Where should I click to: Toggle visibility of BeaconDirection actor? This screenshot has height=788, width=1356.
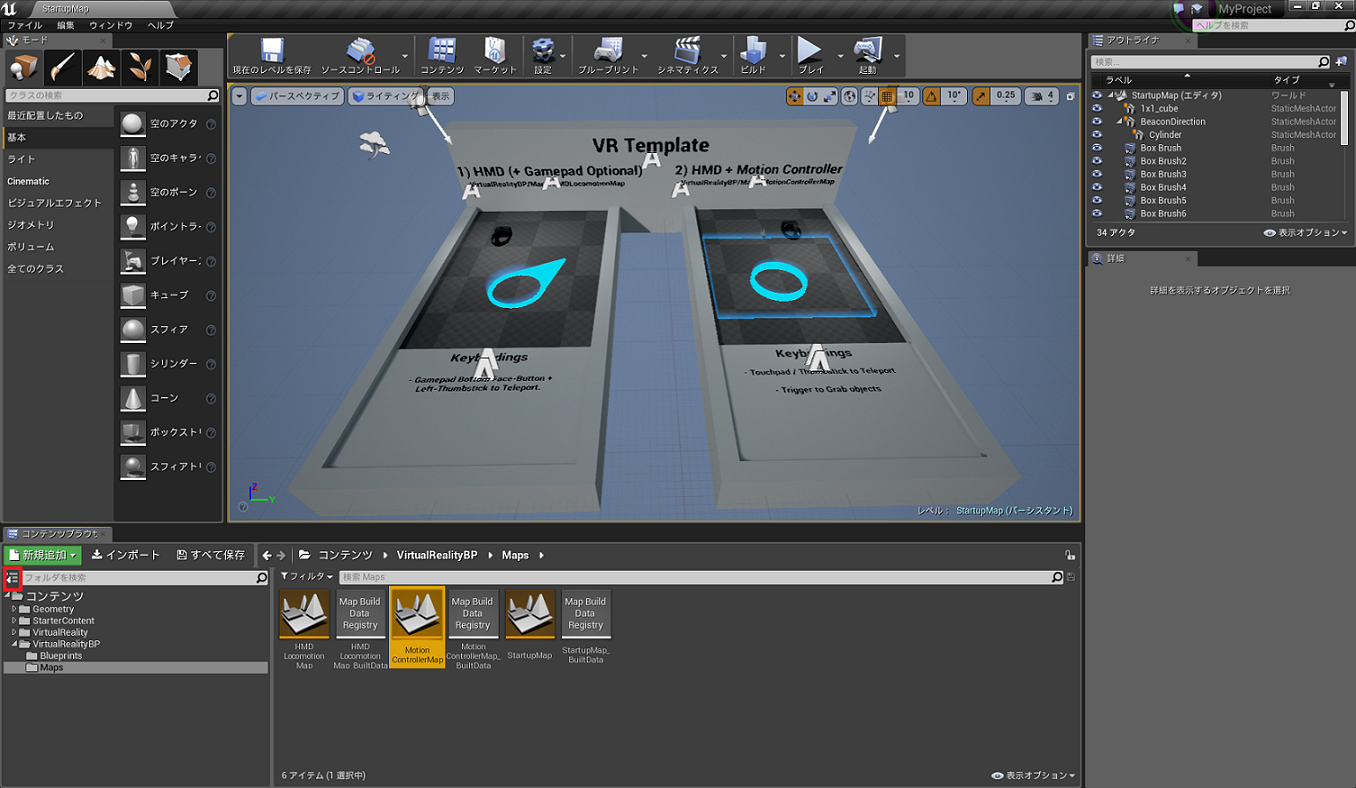[1097, 121]
